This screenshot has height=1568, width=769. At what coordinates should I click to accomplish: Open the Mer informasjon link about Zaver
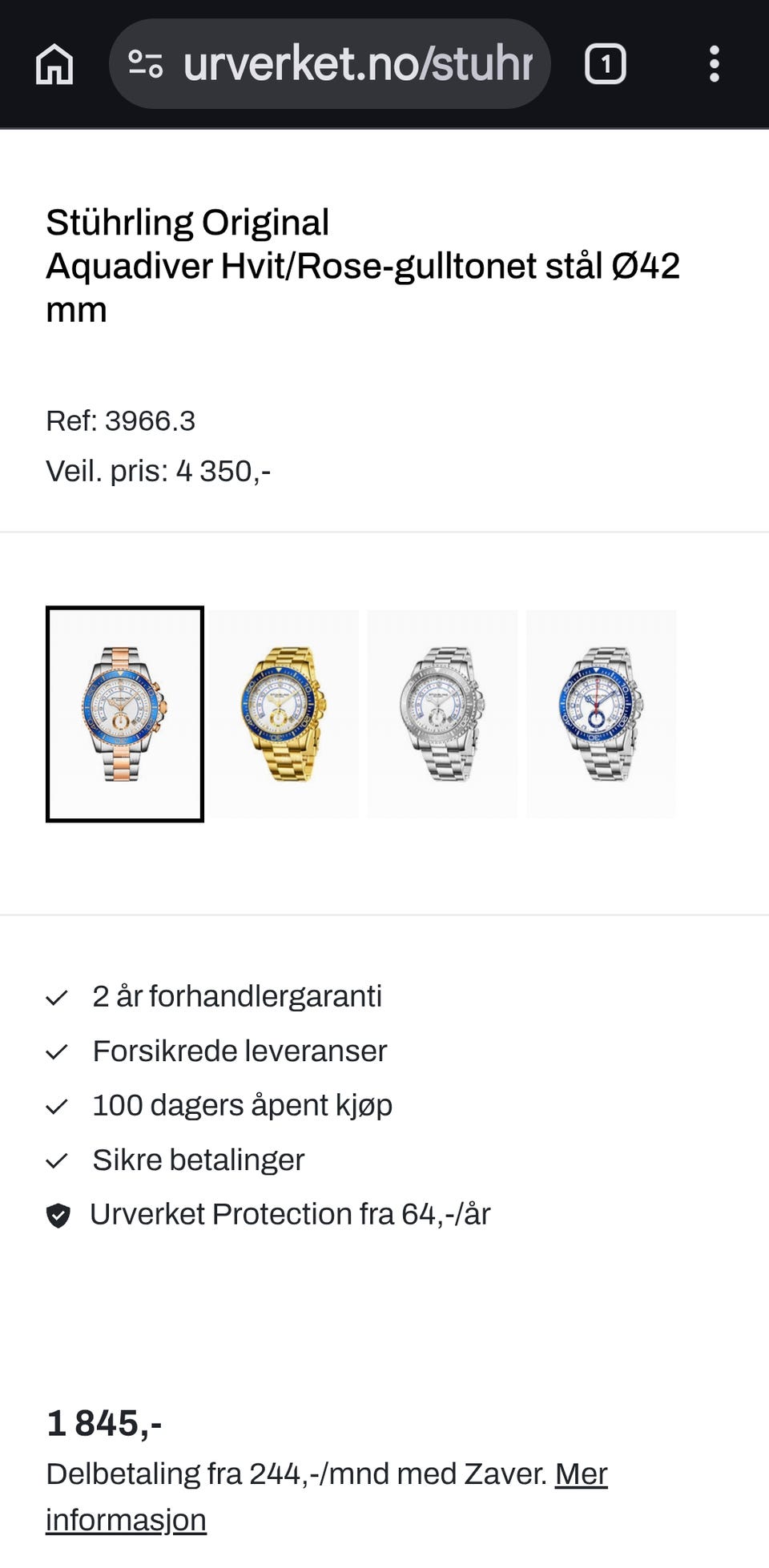pos(327,1496)
